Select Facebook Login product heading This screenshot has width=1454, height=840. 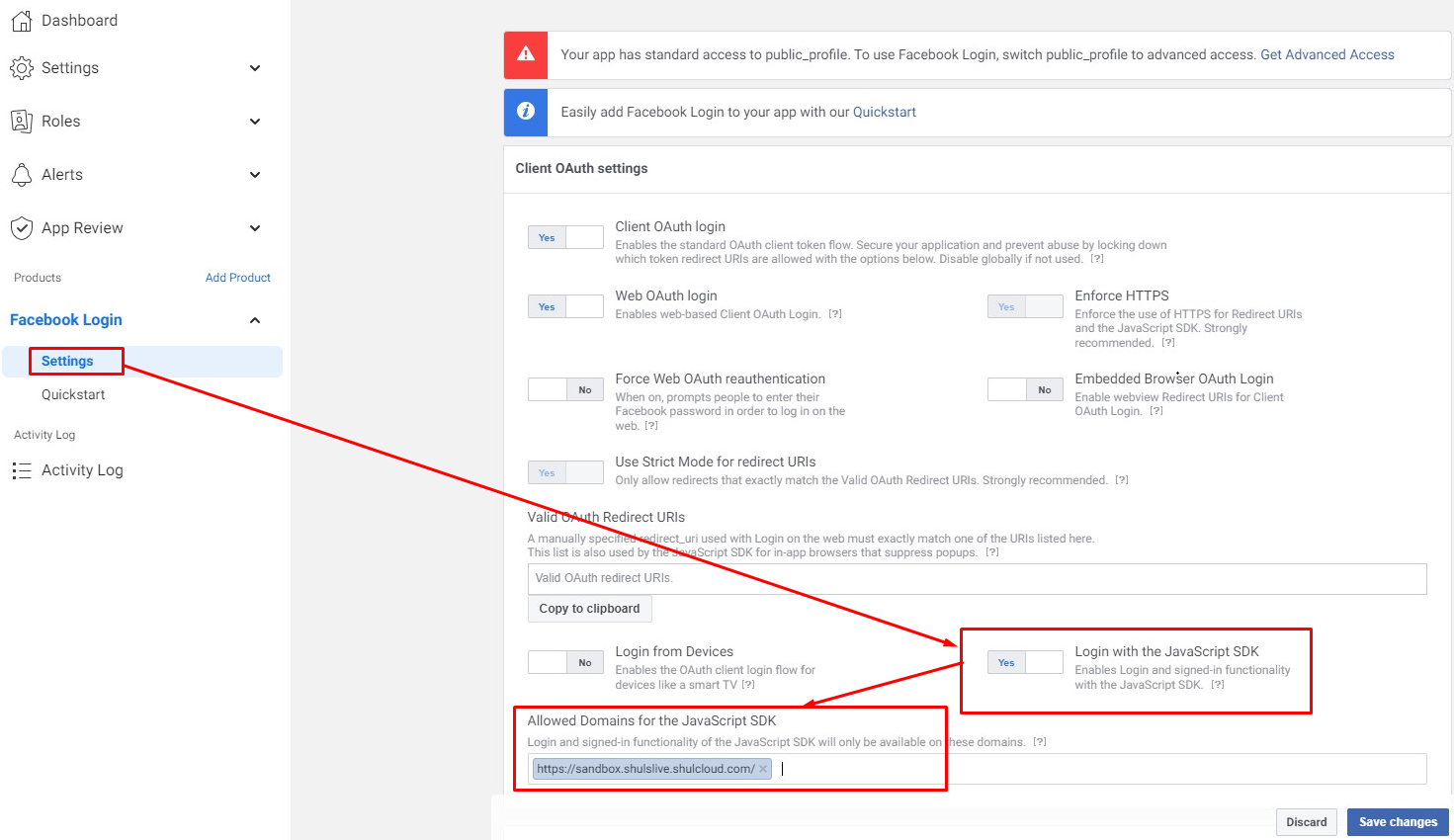click(66, 320)
